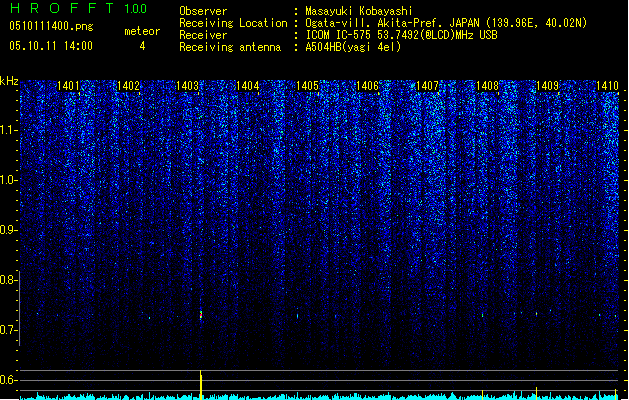Screen dimensions: 629x400
Task: Select observer name Masayuki Kobayashi
Action: [x=359, y=11]
